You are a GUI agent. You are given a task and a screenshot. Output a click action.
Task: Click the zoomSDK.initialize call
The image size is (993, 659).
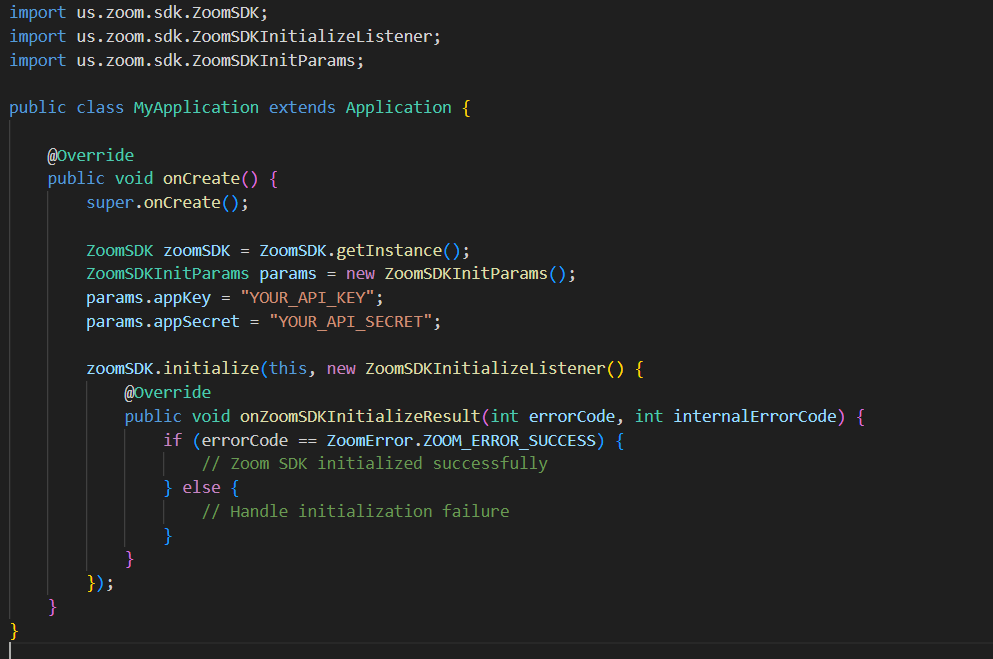coord(172,369)
